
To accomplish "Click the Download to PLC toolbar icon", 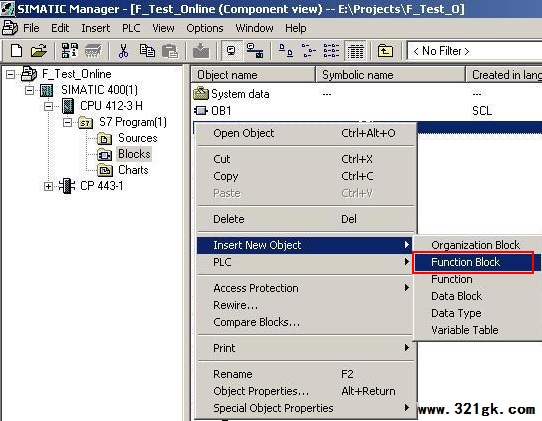I will (201, 51).
